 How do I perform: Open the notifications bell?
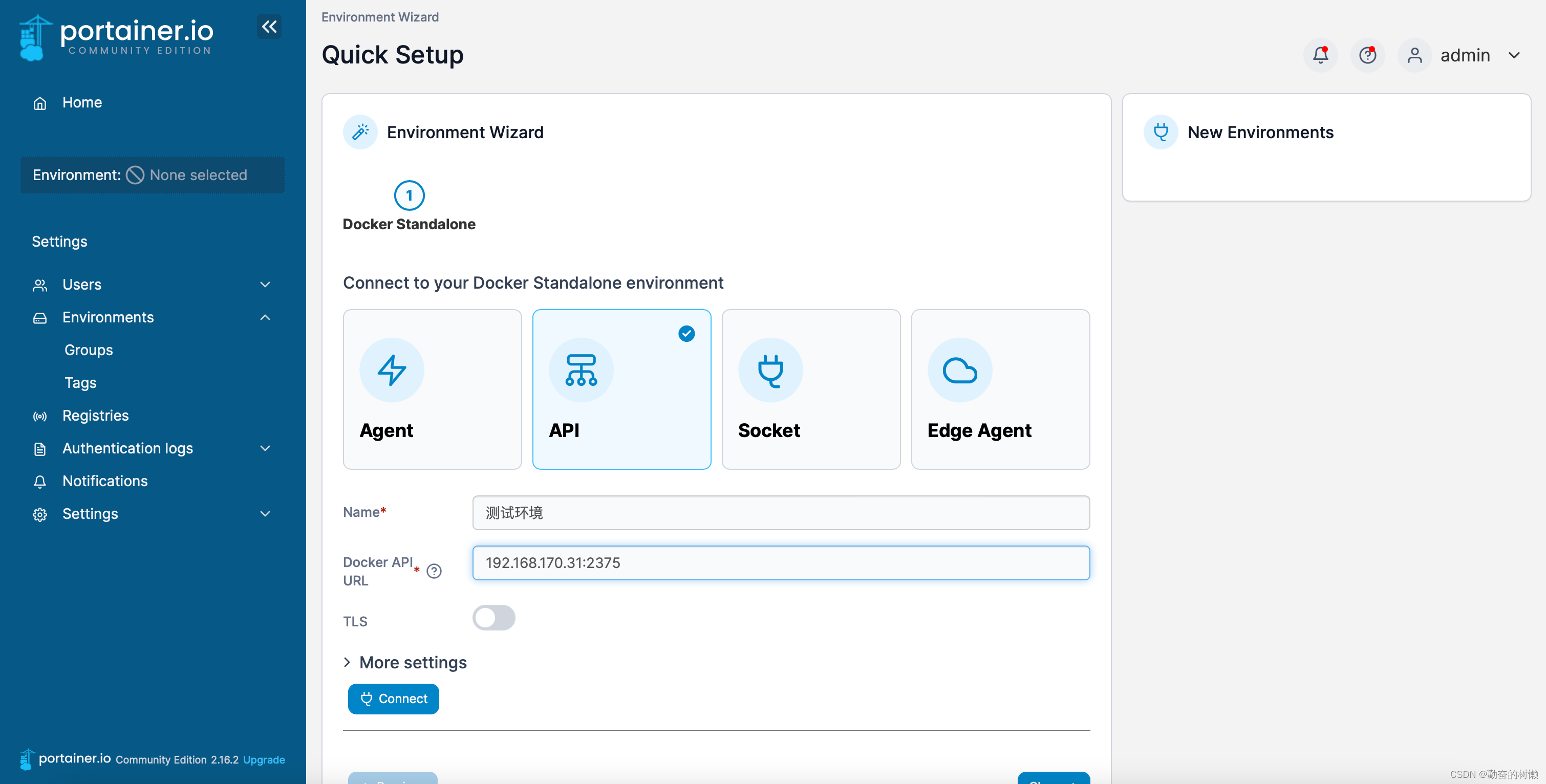coord(1319,55)
